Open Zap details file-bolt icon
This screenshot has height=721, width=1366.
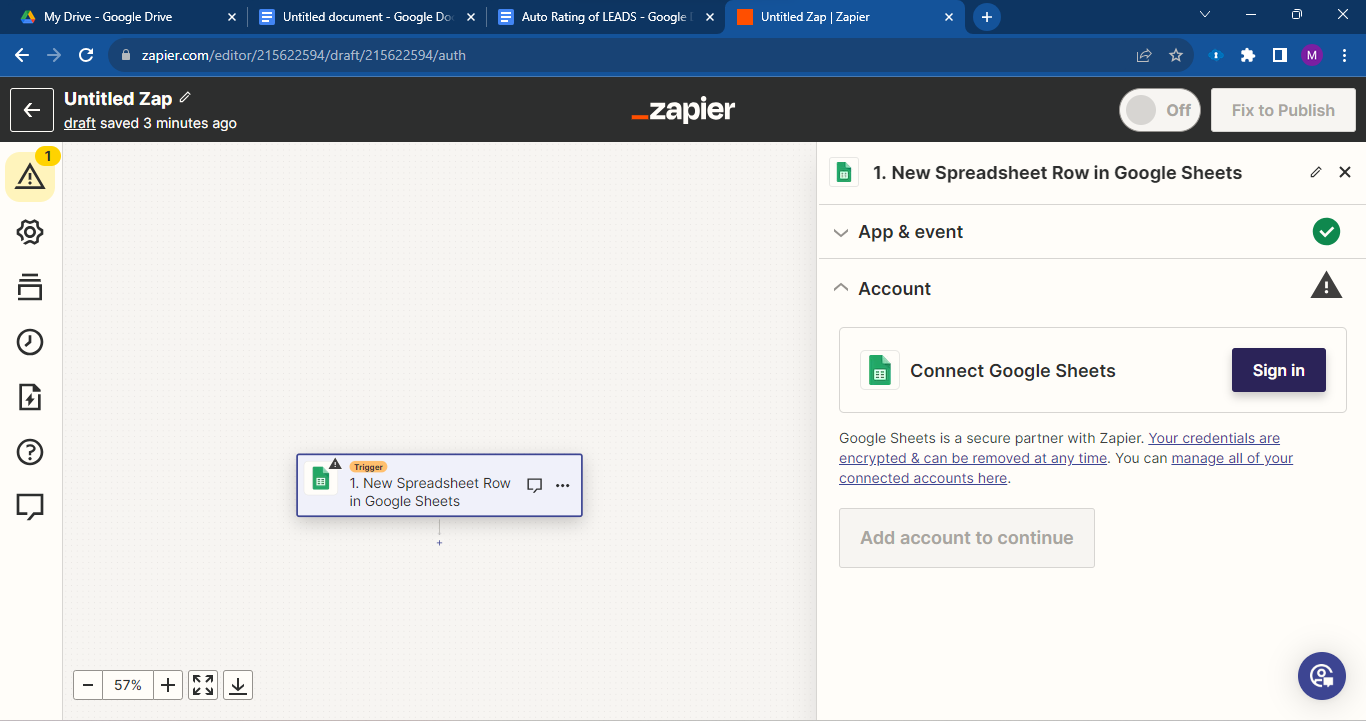click(x=30, y=397)
